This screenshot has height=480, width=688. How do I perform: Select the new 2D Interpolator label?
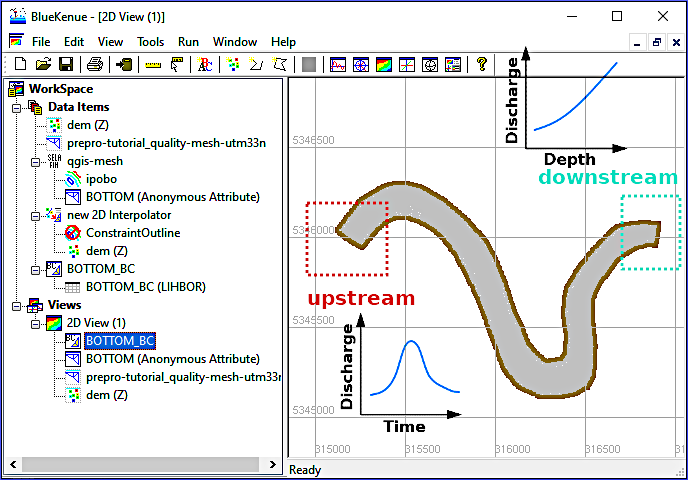pos(119,215)
